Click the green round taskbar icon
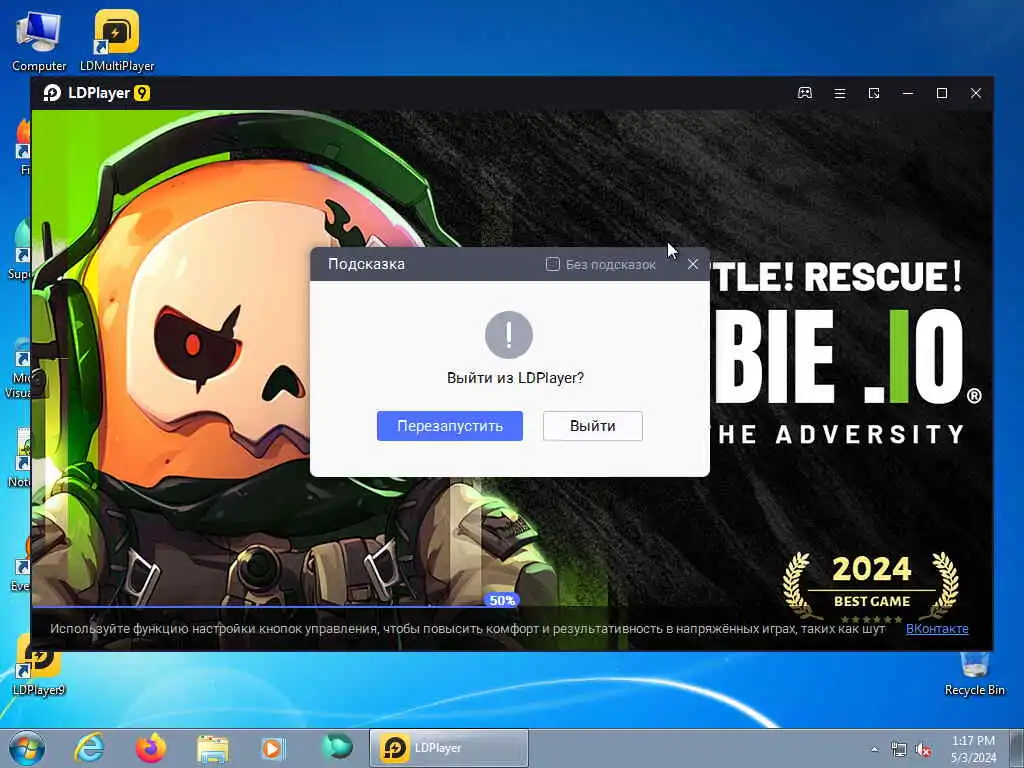The width and height of the screenshot is (1024, 768). 337,747
